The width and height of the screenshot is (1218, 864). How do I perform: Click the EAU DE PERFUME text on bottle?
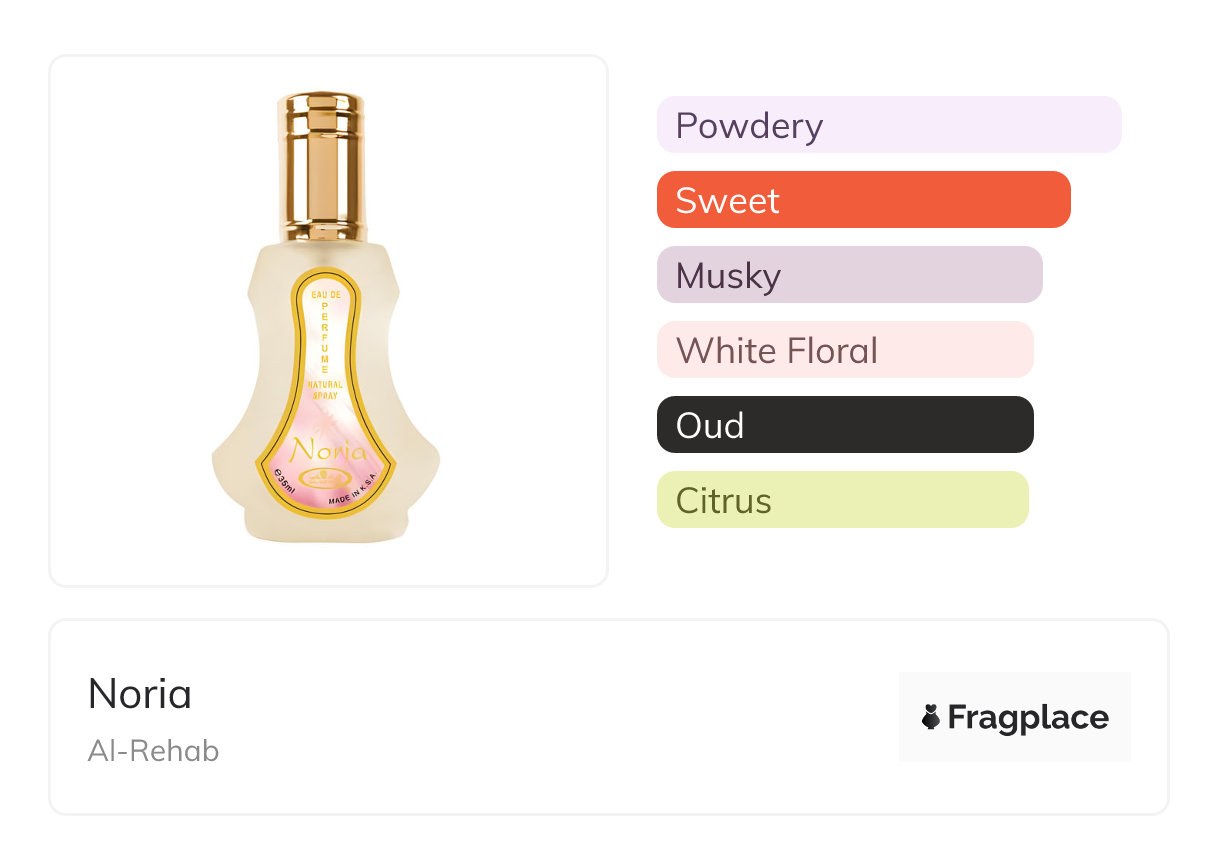[x=326, y=331]
